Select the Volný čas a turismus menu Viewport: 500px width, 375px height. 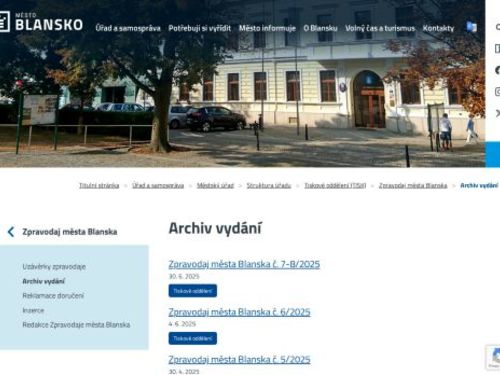click(x=380, y=28)
